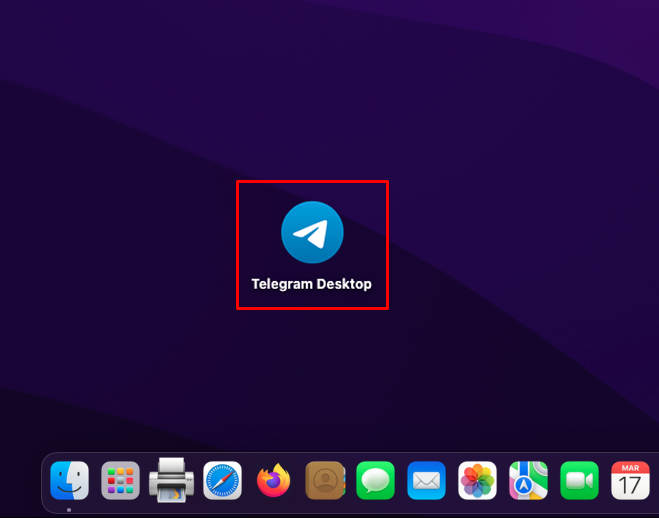The image size is (659, 518).
Task: Click the "Telegram Desktop" label text
Action: [311, 284]
